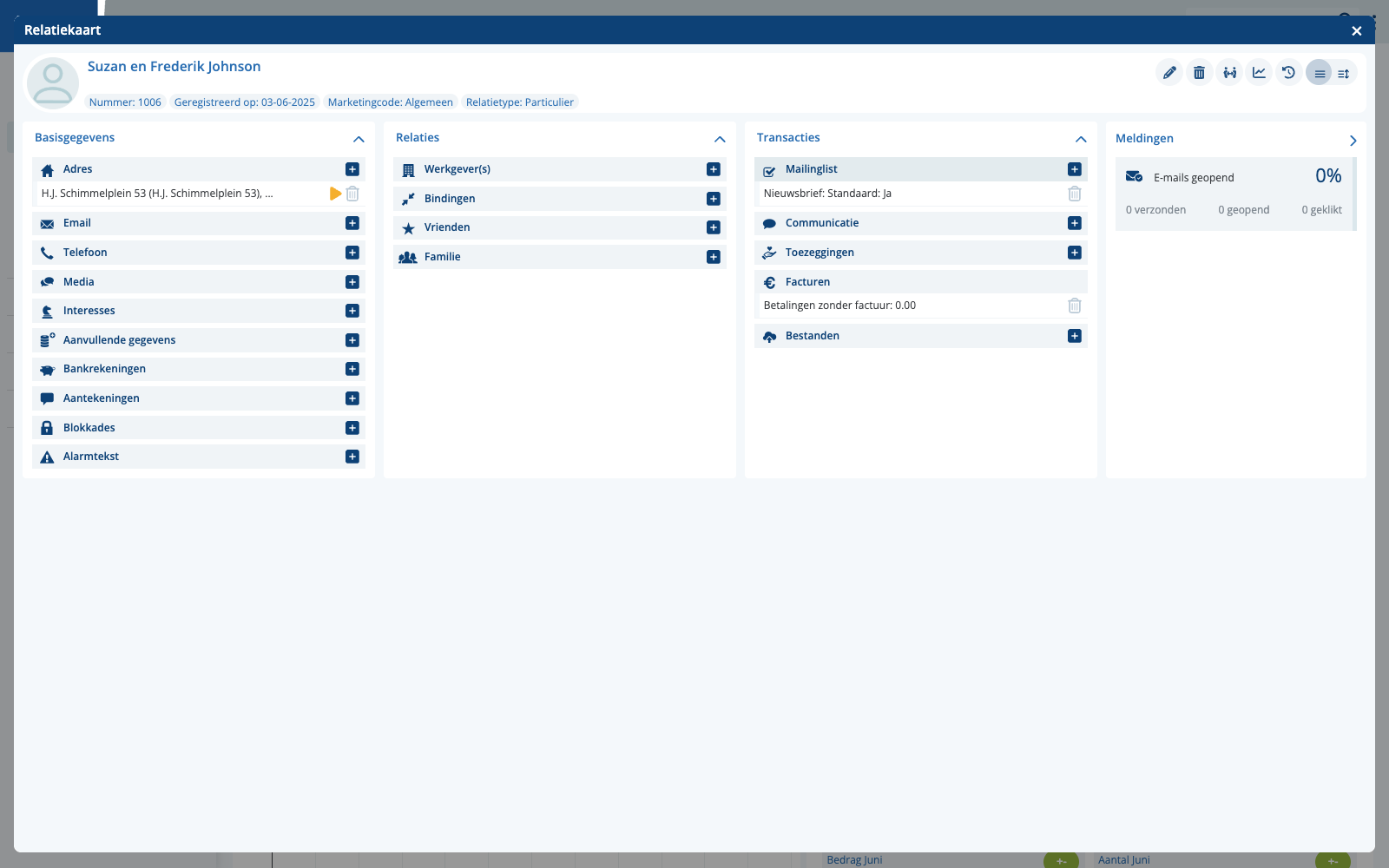Remove the Nieuwsbrief mailinglist entry
1389x868 pixels.
1075,194
